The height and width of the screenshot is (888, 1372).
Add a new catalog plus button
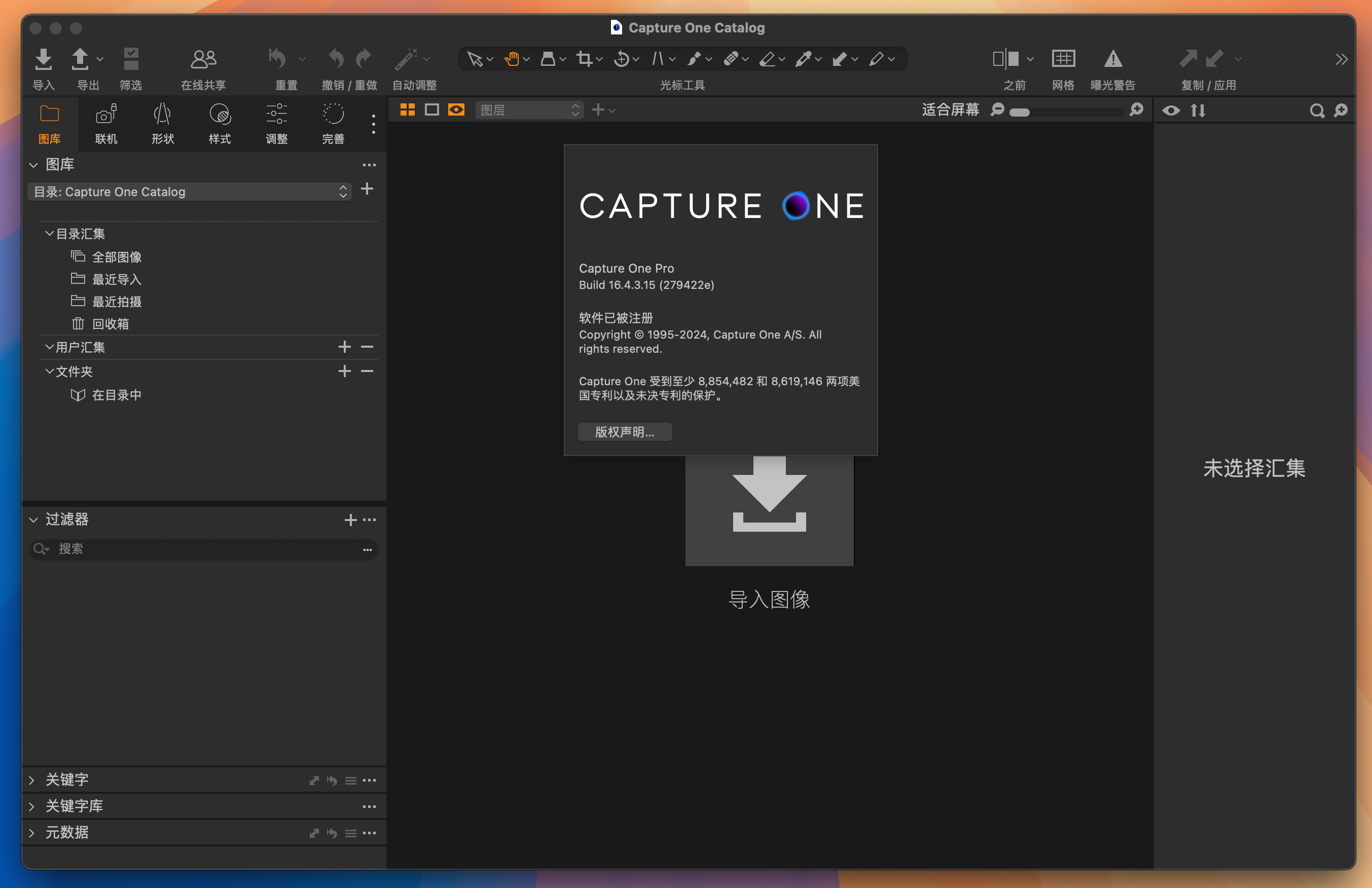(x=367, y=189)
